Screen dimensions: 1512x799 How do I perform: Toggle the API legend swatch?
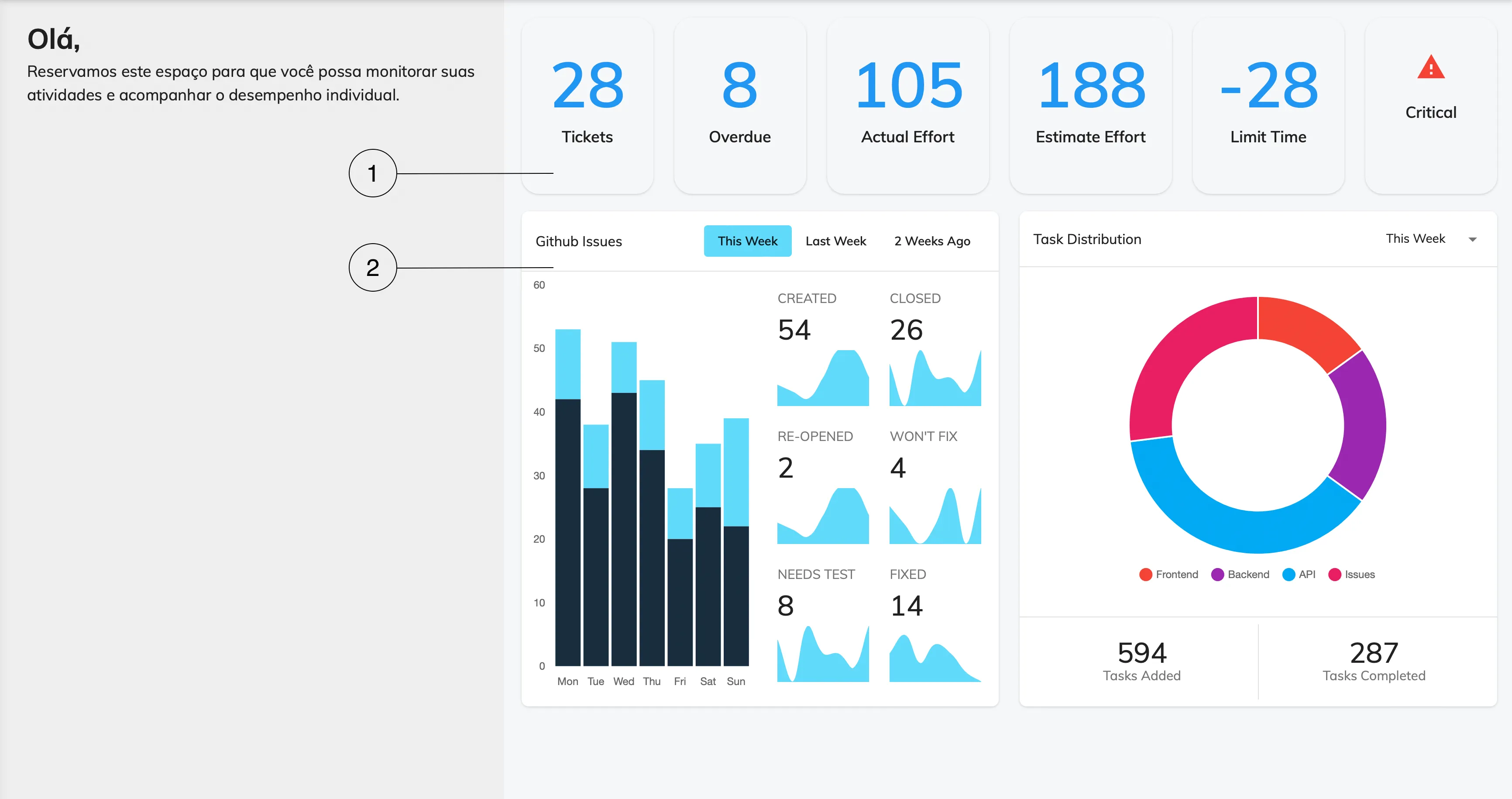[x=1289, y=574]
